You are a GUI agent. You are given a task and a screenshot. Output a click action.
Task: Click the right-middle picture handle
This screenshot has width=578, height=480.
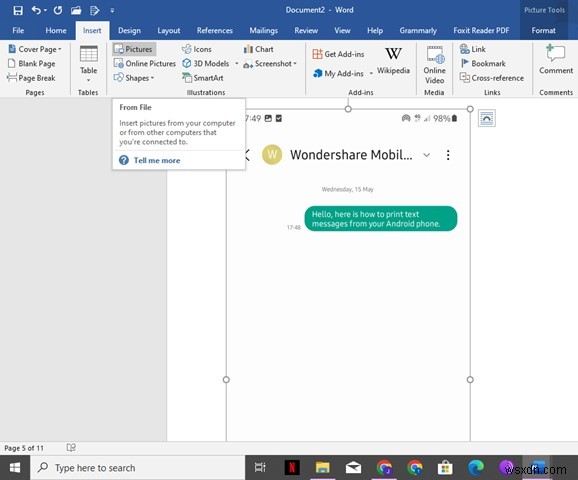pos(470,380)
